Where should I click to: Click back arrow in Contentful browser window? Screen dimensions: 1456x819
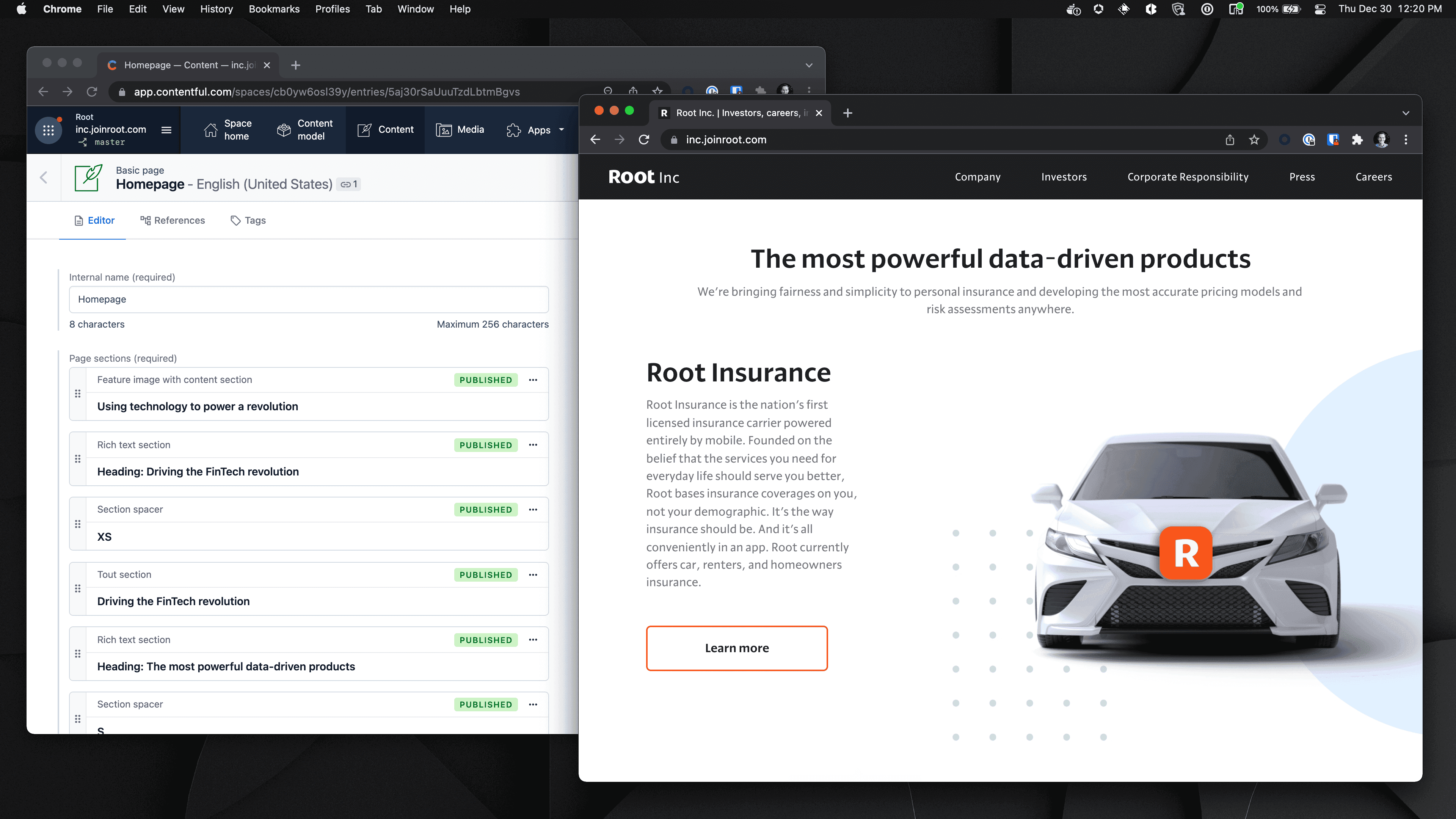(x=43, y=91)
